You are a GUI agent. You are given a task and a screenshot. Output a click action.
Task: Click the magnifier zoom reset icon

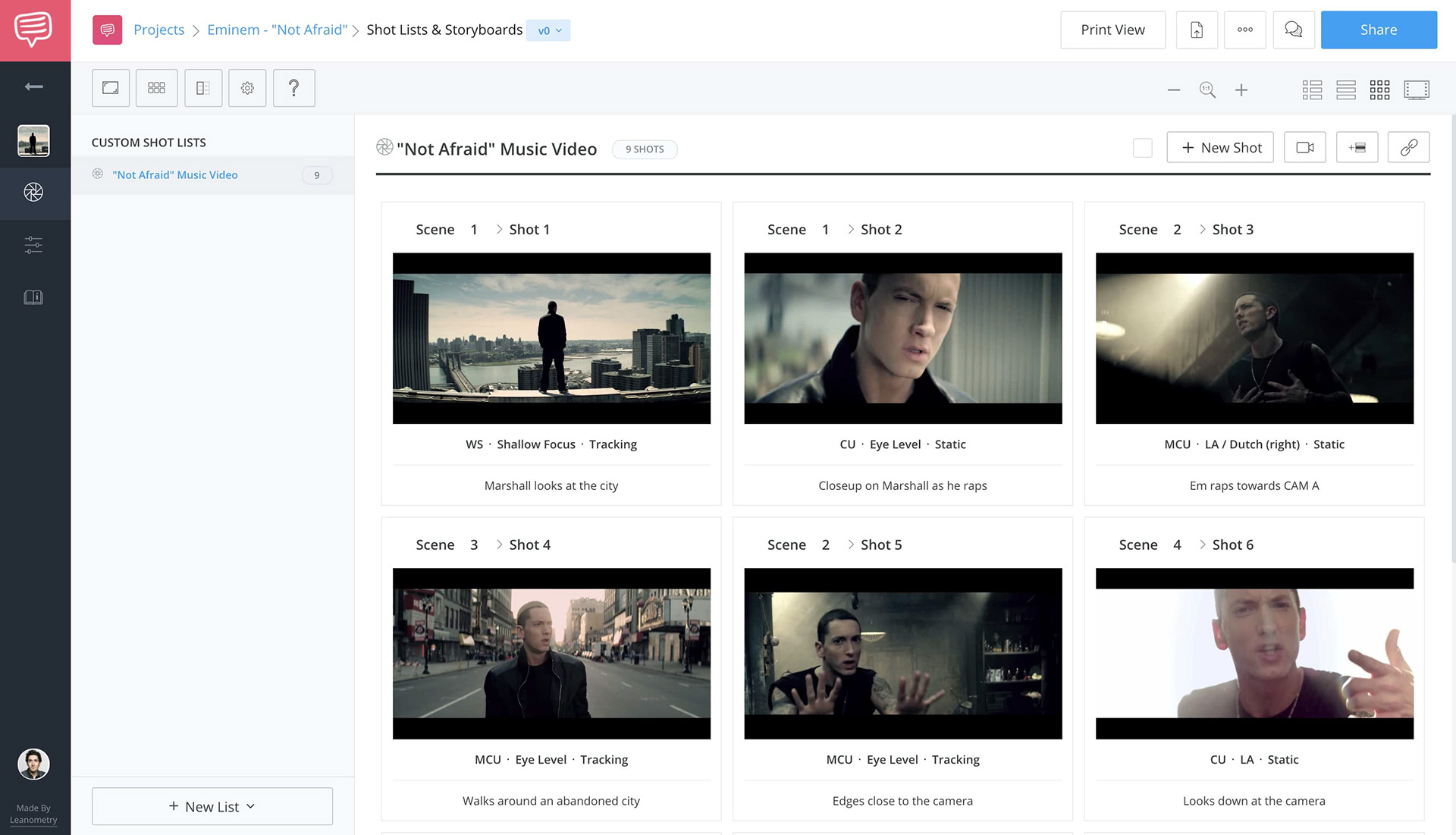pos(1207,90)
